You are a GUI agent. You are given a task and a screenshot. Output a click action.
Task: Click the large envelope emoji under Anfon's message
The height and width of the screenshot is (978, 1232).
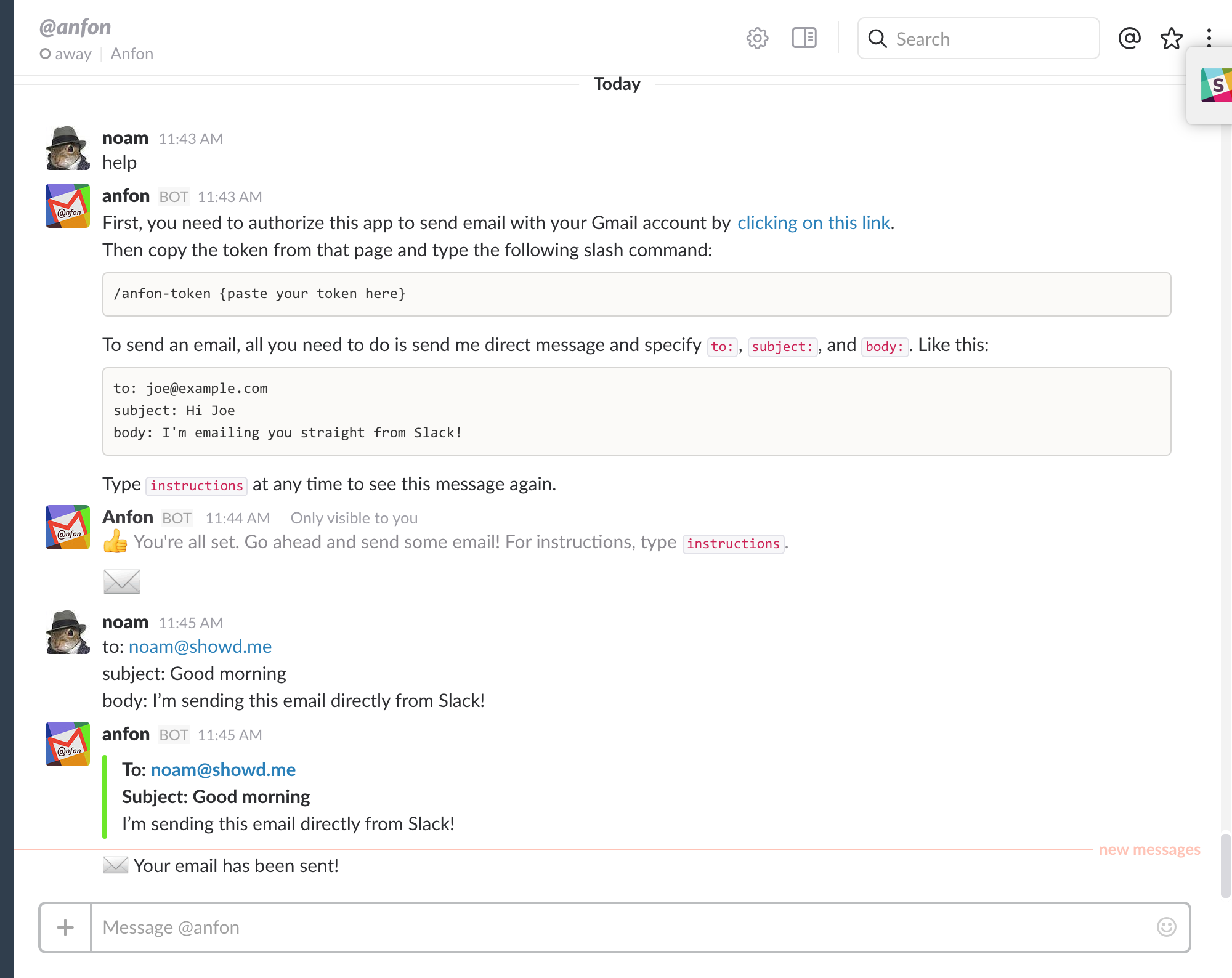(122, 581)
